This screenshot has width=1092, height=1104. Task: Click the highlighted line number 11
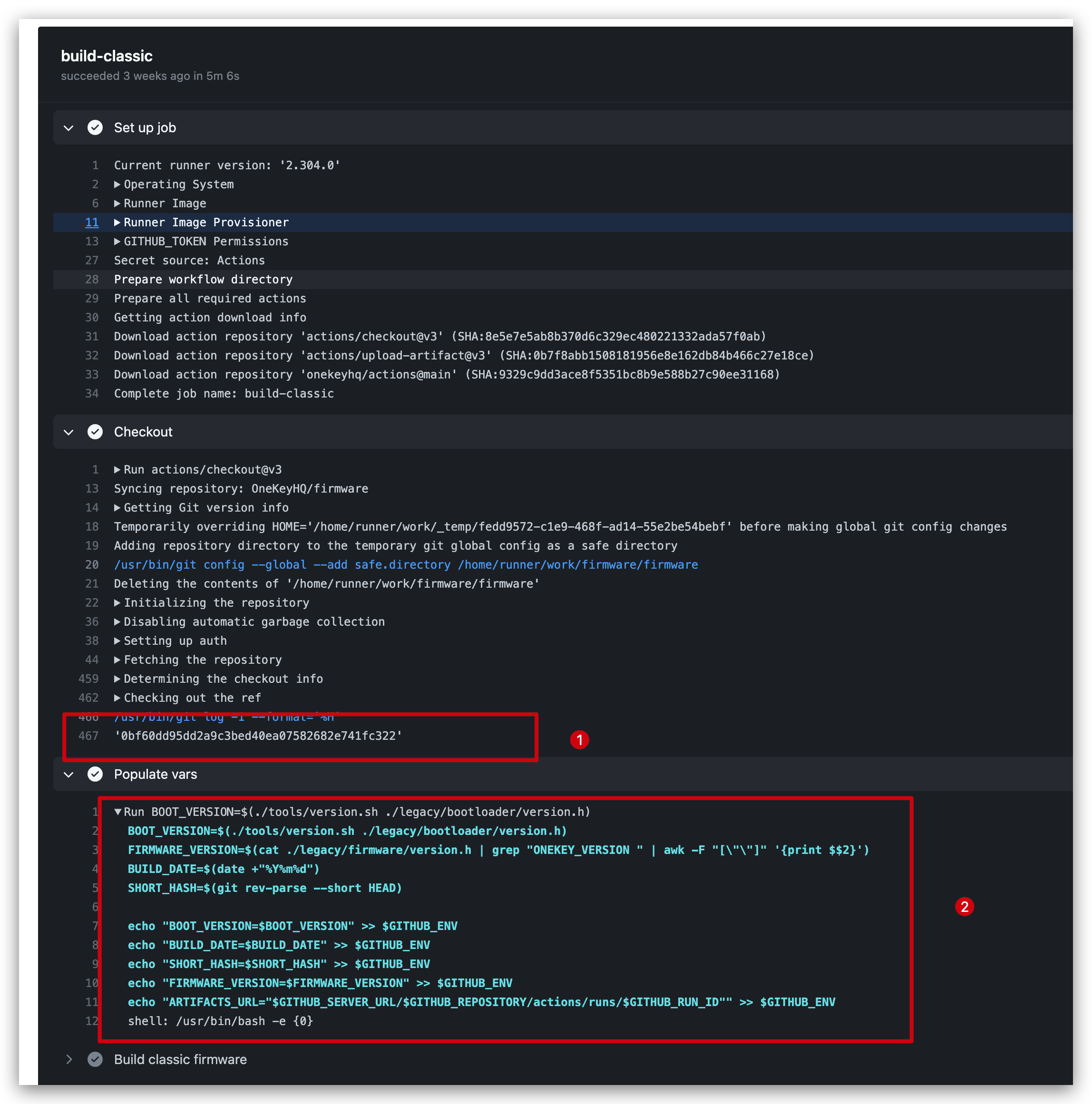(x=92, y=223)
